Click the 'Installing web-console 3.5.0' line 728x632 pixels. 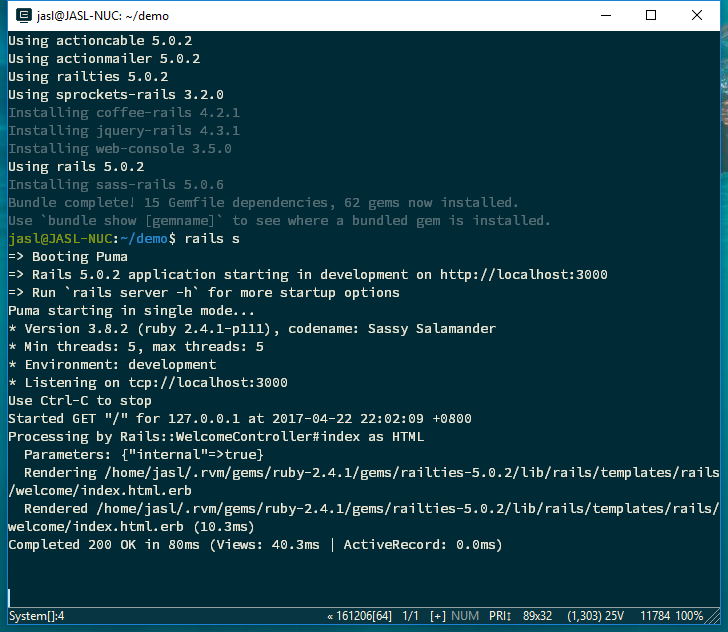pos(120,149)
